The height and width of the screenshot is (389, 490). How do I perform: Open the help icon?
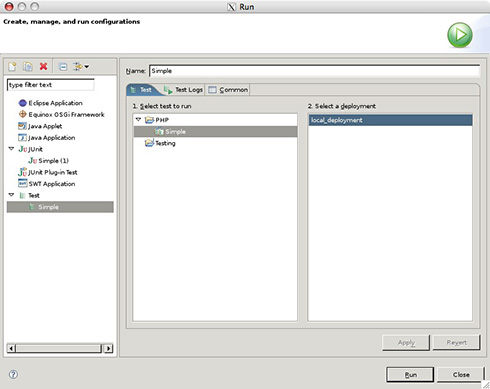point(13,374)
